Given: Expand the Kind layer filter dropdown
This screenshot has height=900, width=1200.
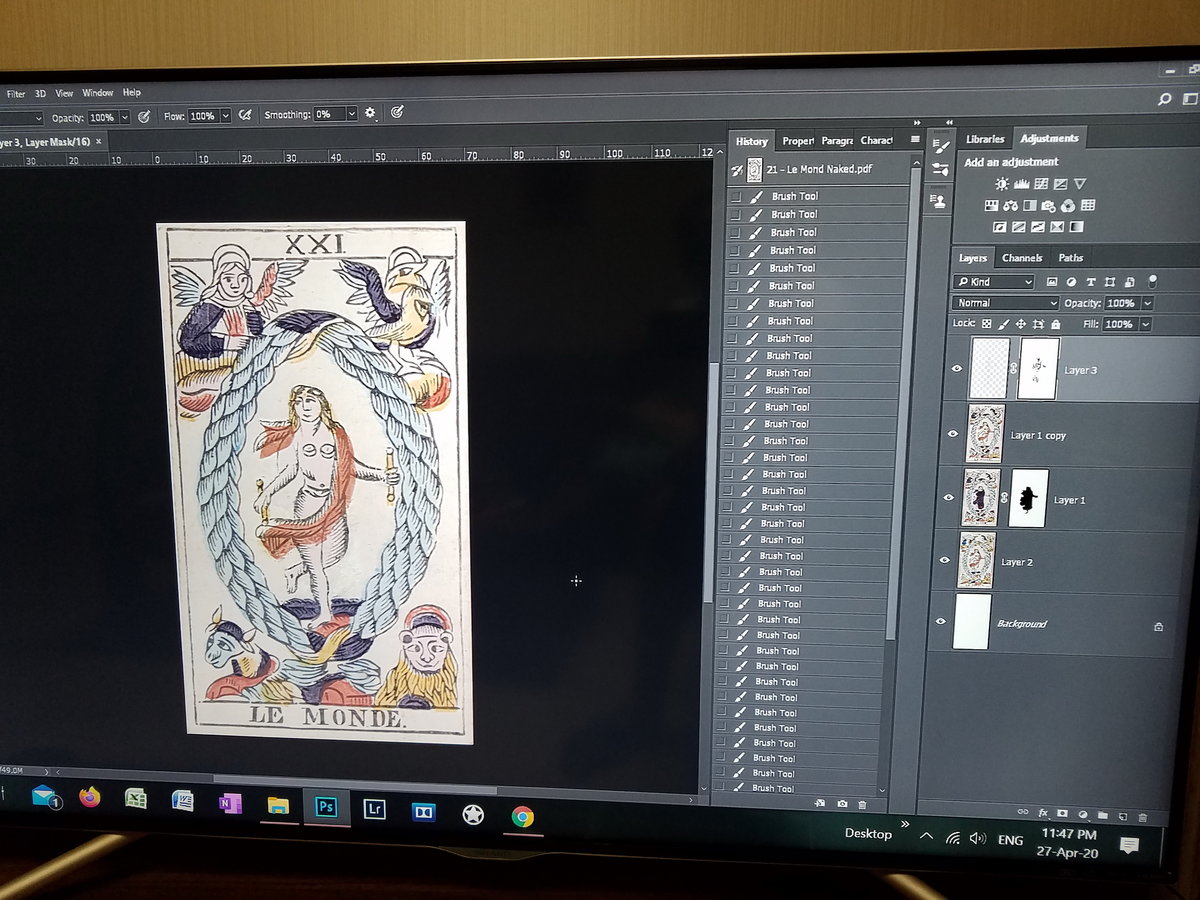Looking at the screenshot, I should [x=994, y=282].
